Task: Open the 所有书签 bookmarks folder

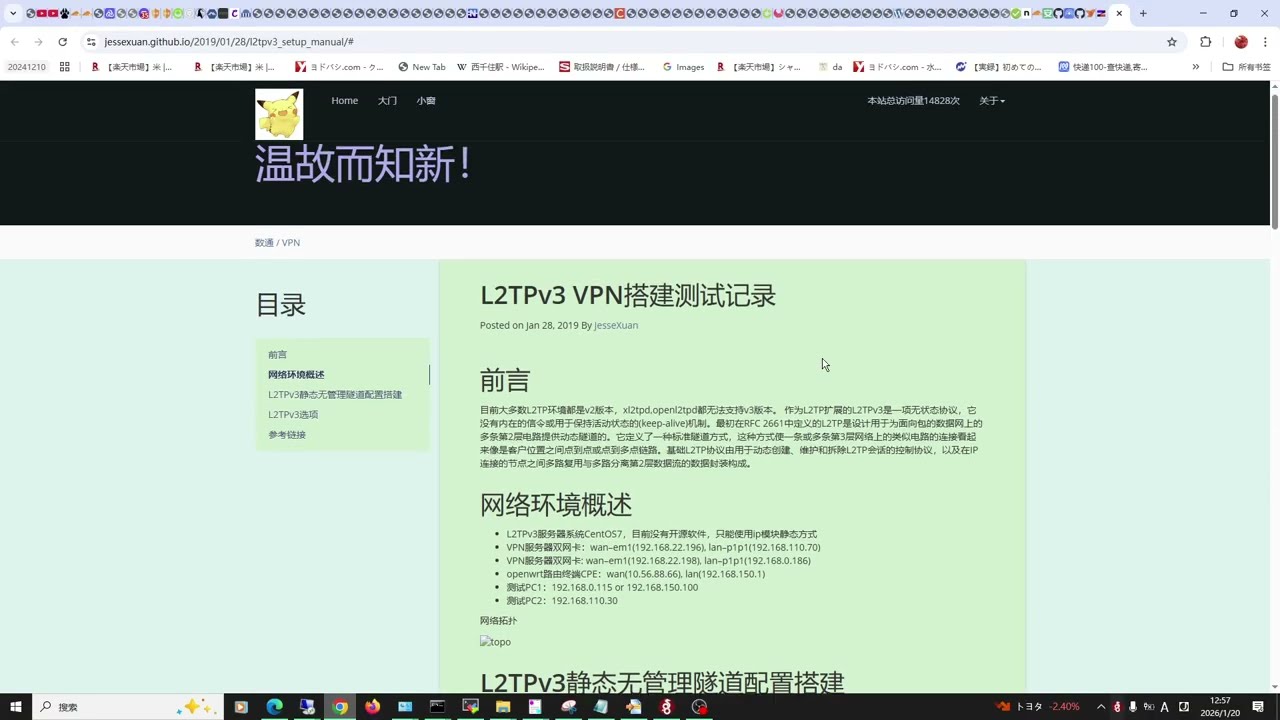Action: pyautogui.click(x=1247, y=67)
